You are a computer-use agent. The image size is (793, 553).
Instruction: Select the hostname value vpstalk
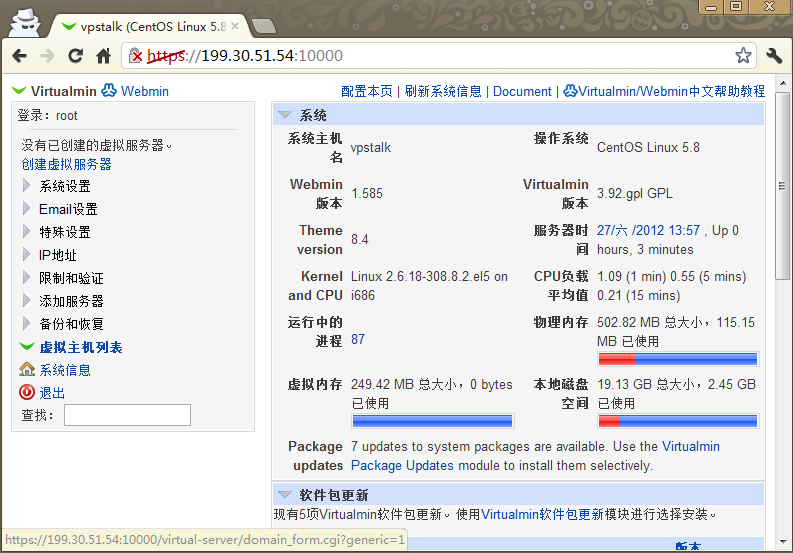point(371,147)
